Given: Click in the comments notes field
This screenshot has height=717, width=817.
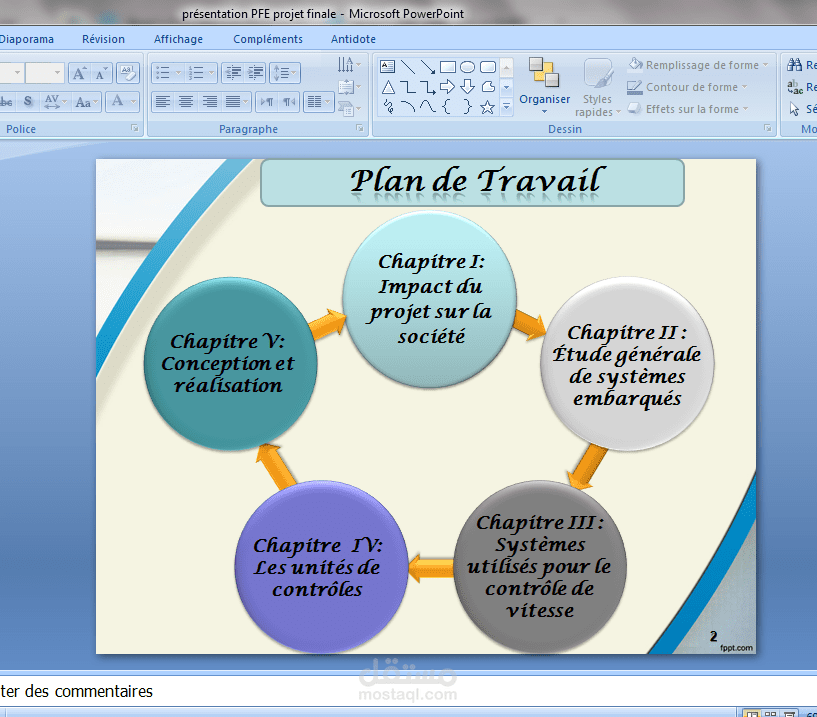Looking at the screenshot, I should point(408,691).
